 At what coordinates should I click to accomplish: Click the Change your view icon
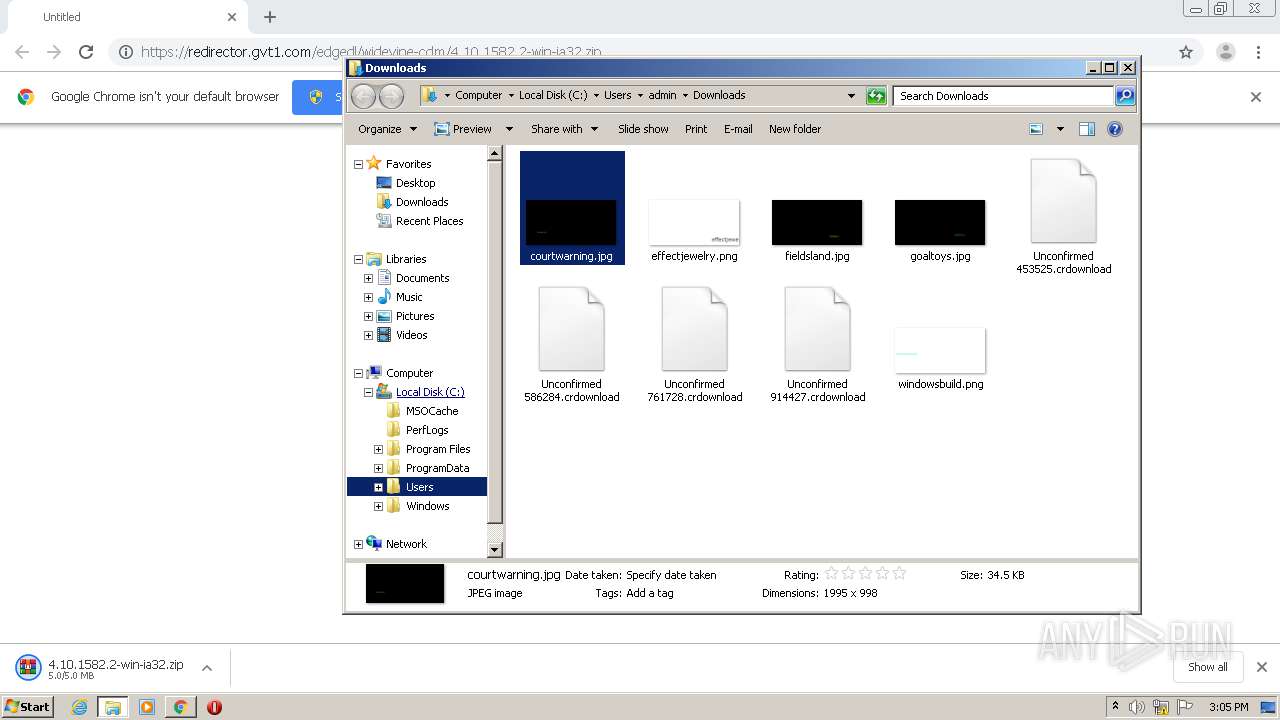pyautogui.click(x=1036, y=129)
